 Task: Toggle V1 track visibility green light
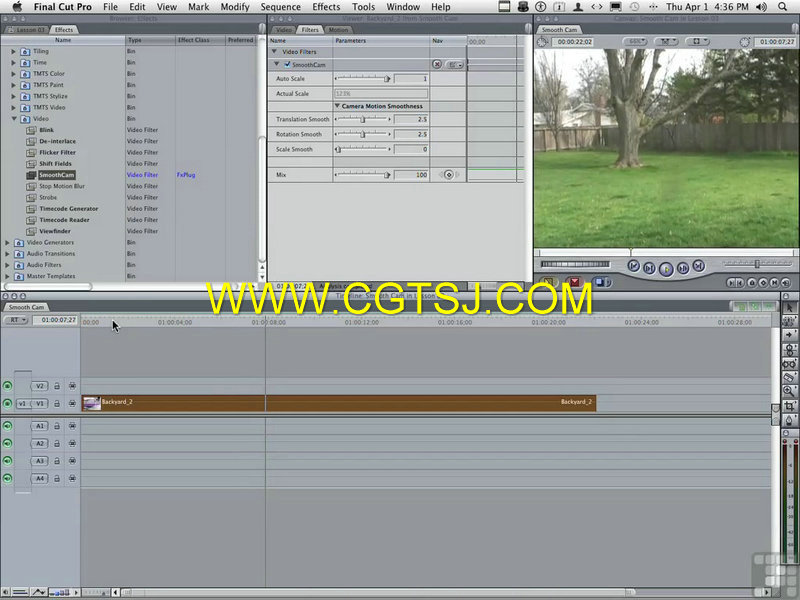7,404
